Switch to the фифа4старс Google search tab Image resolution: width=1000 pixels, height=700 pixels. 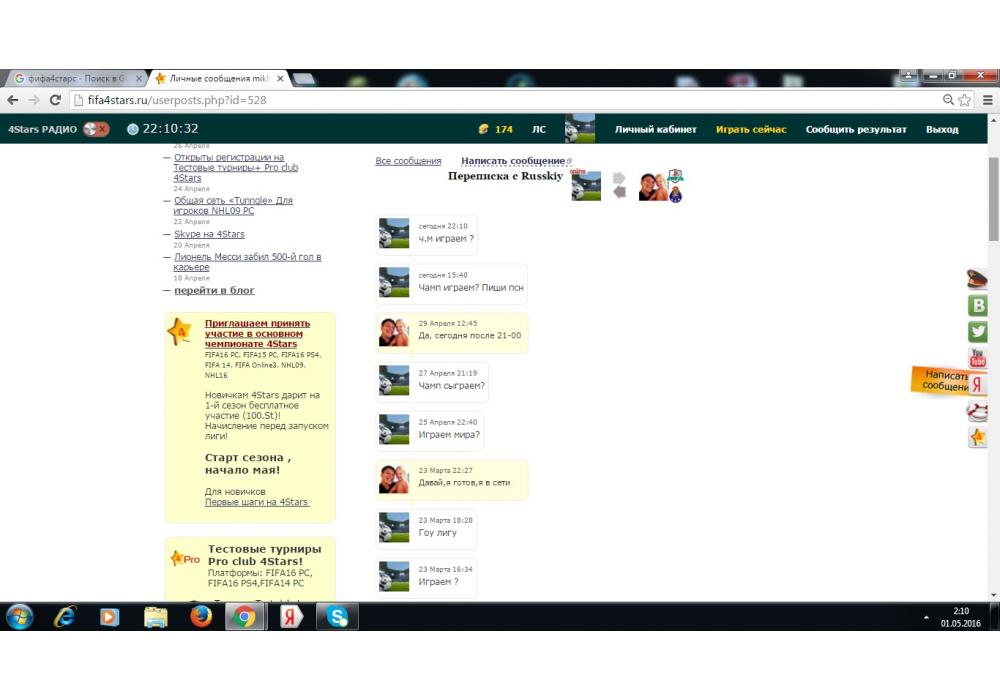click(x=75, y=78)
